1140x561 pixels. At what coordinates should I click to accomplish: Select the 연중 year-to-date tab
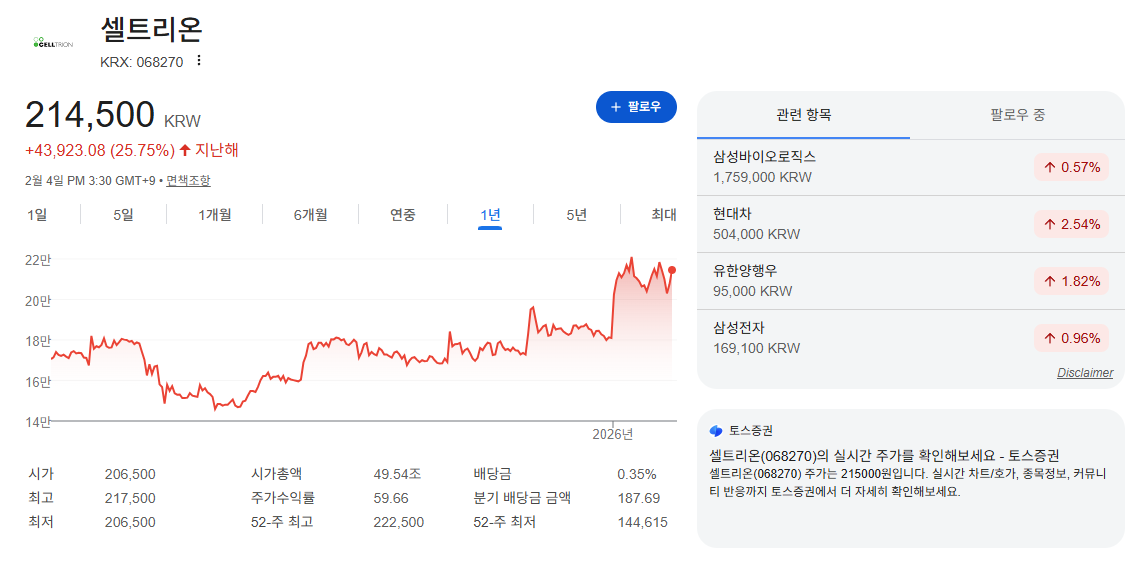tap(403, 214)
